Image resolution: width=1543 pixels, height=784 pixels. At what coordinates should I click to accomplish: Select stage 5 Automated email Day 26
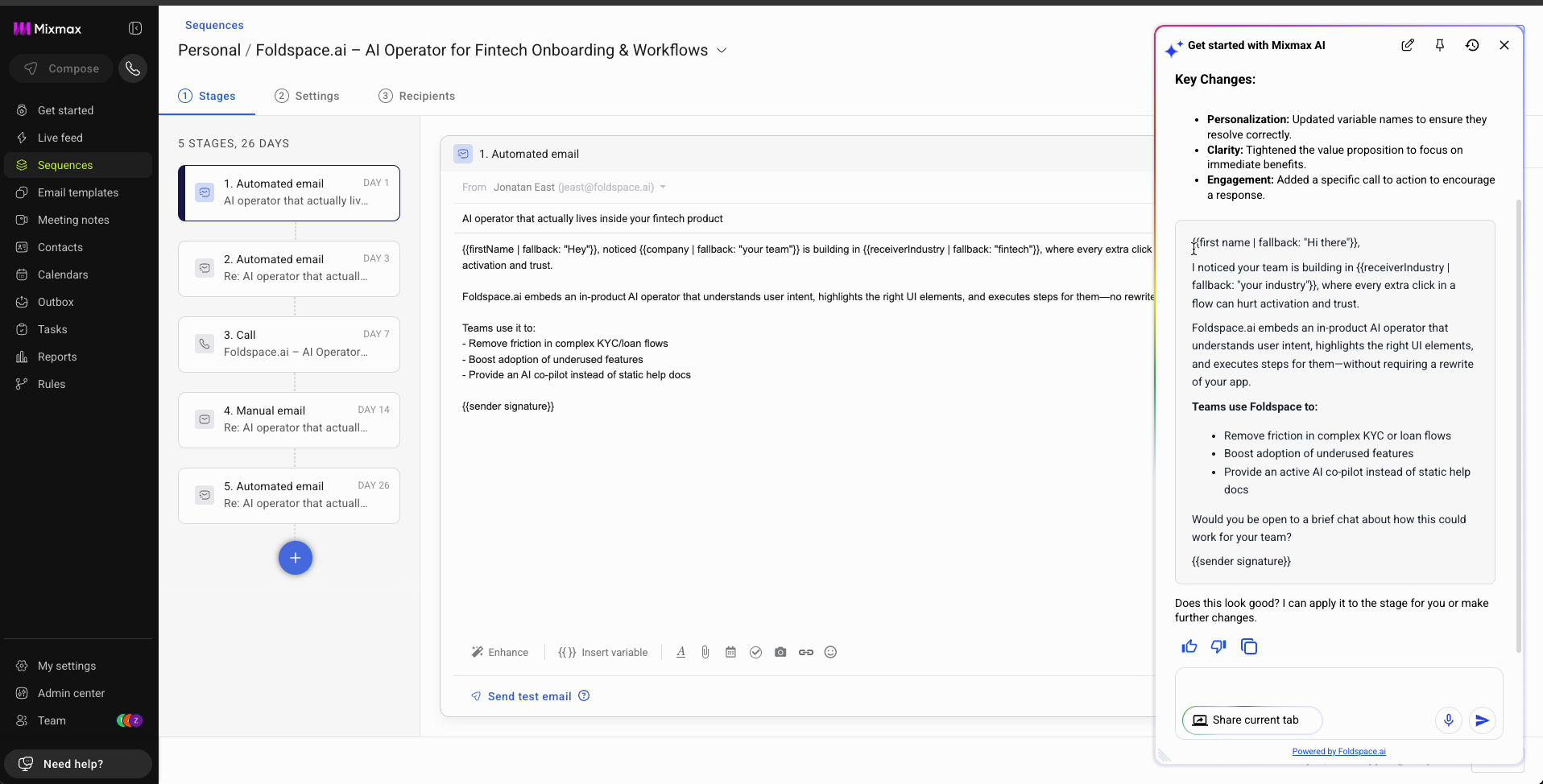(289, 496)
